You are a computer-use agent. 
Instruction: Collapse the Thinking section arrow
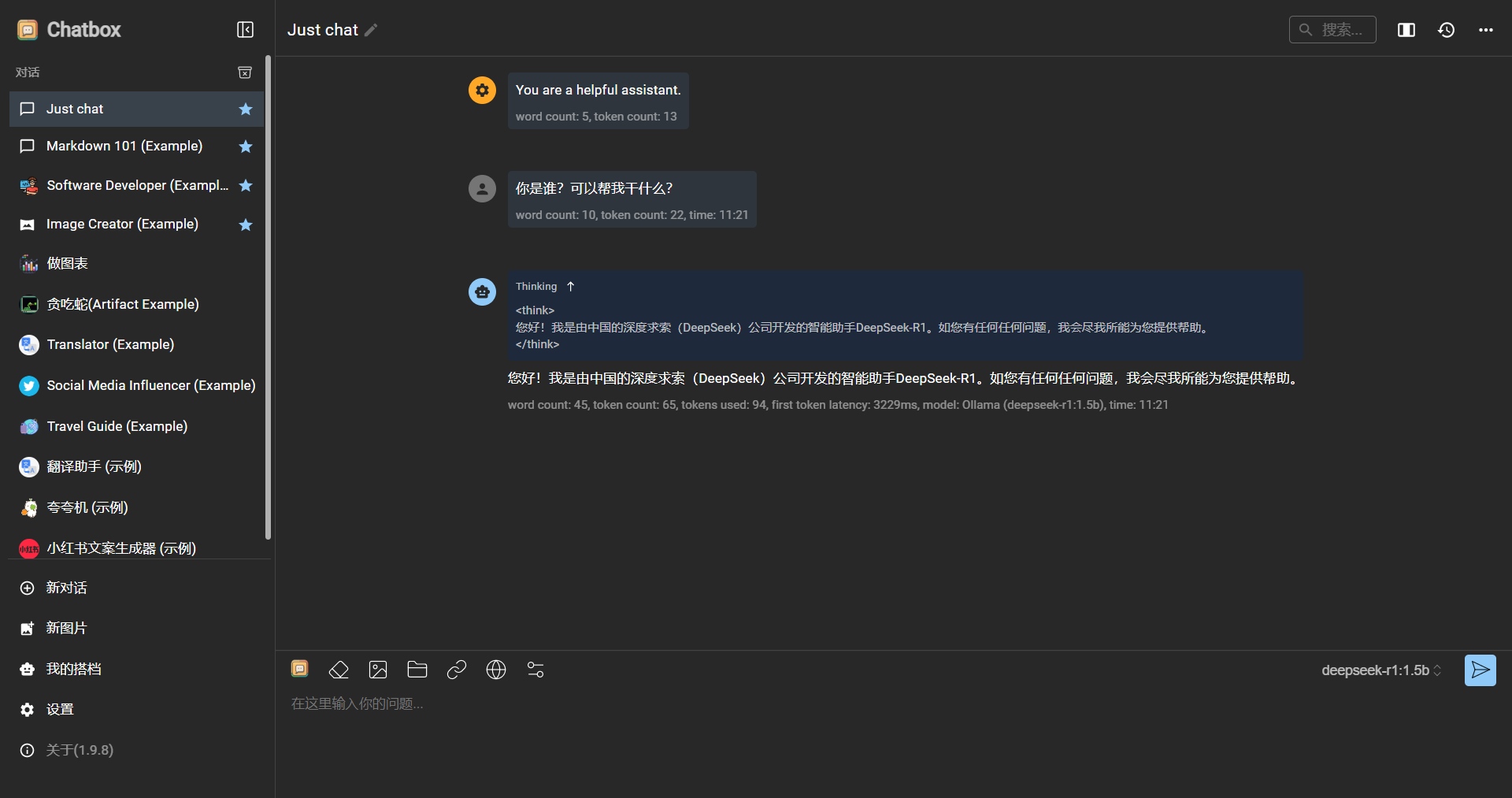pyautogui.click(x=571, y=287)
